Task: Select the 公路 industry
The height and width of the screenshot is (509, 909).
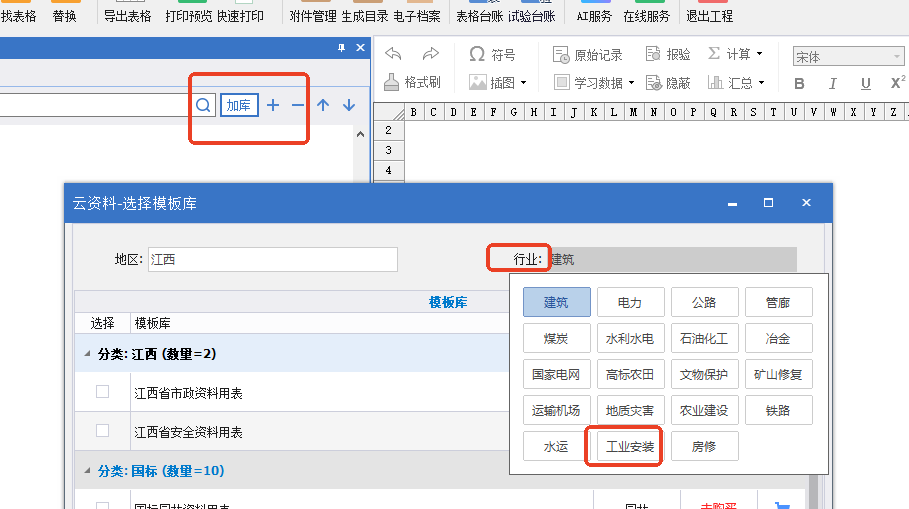Action: click(x=704, y=302)
